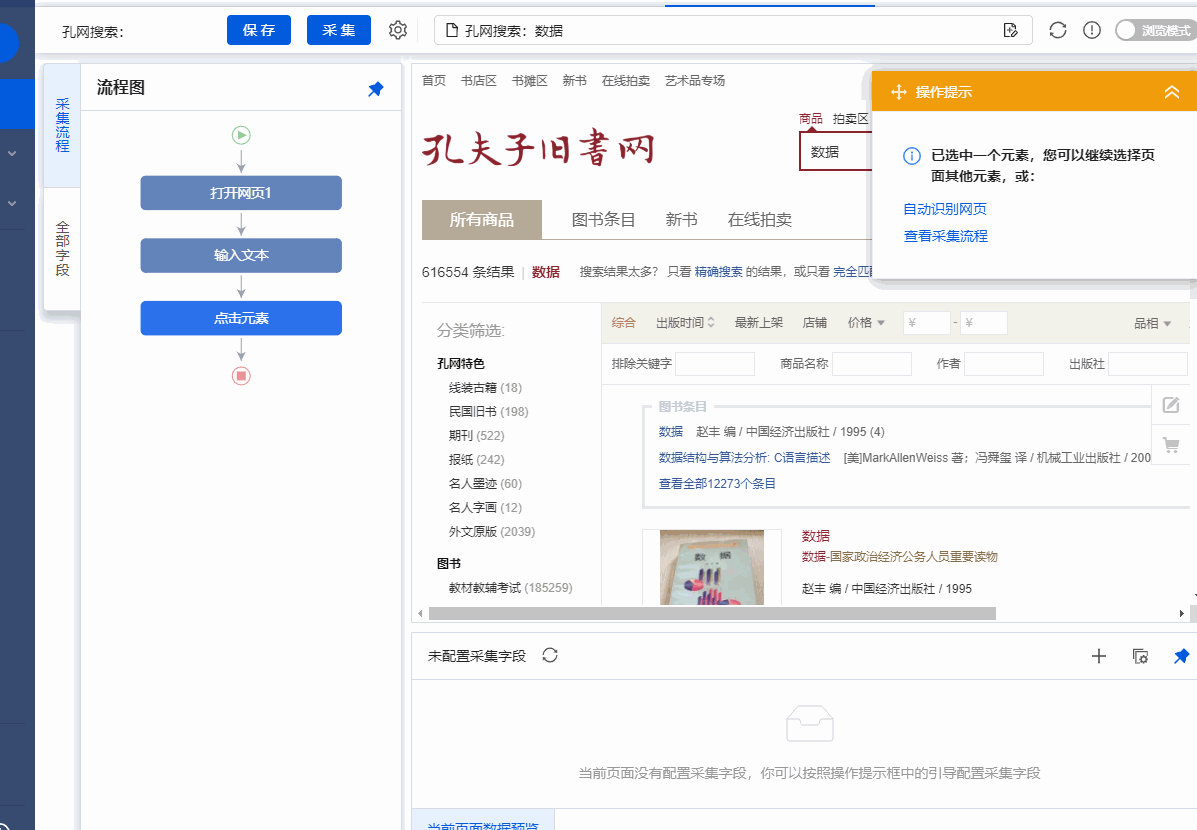Add a new field with plus icon

coord(1099,656)
